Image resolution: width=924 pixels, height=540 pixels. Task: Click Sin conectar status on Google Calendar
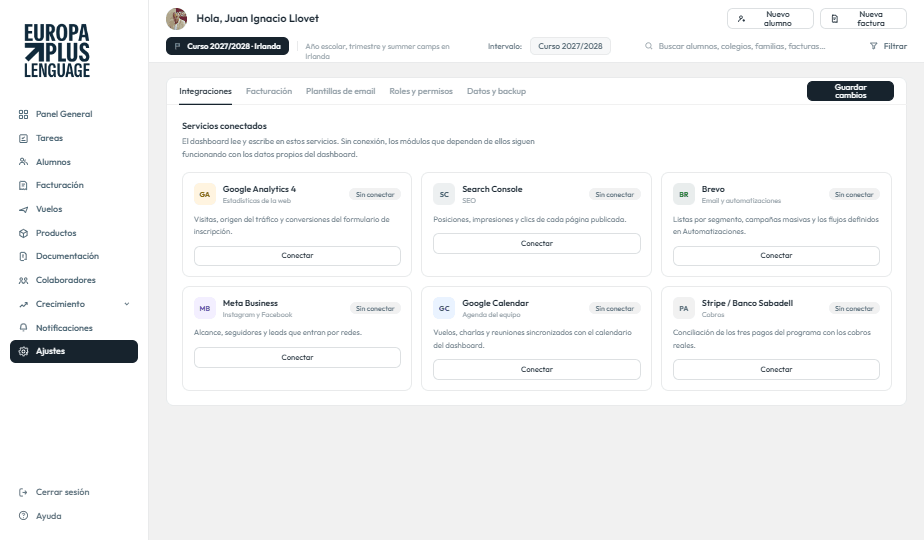pos(615,308)
